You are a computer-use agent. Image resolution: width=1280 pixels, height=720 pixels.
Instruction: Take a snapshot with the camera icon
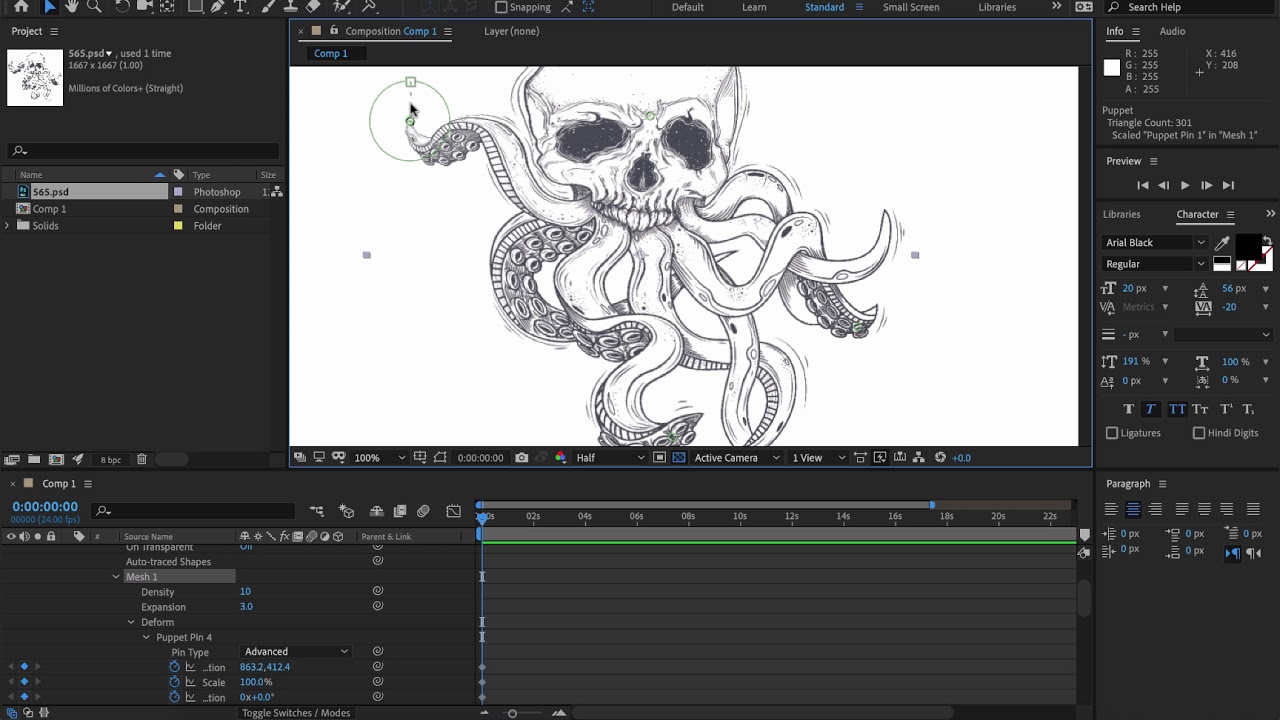521,458
